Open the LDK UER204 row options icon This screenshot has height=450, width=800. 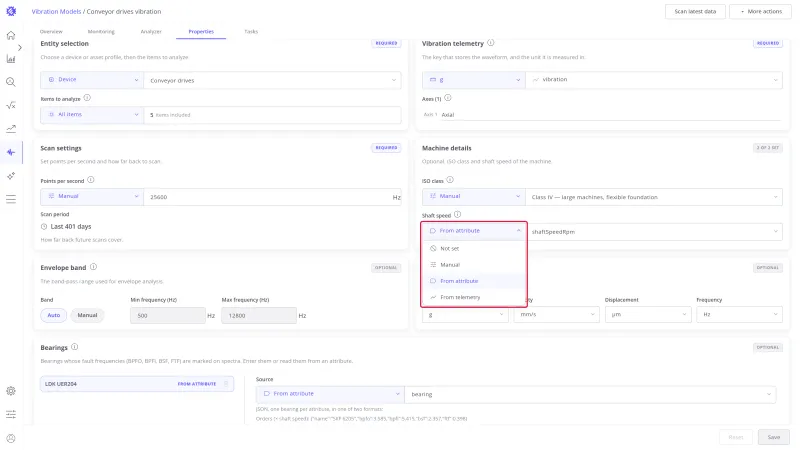(226, 384)
